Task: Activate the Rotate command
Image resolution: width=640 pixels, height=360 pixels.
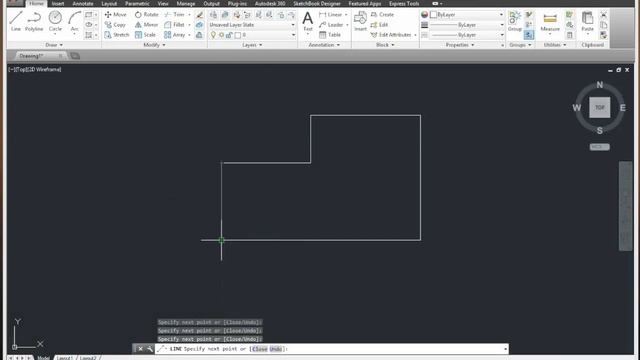Action: click(146, 14)
